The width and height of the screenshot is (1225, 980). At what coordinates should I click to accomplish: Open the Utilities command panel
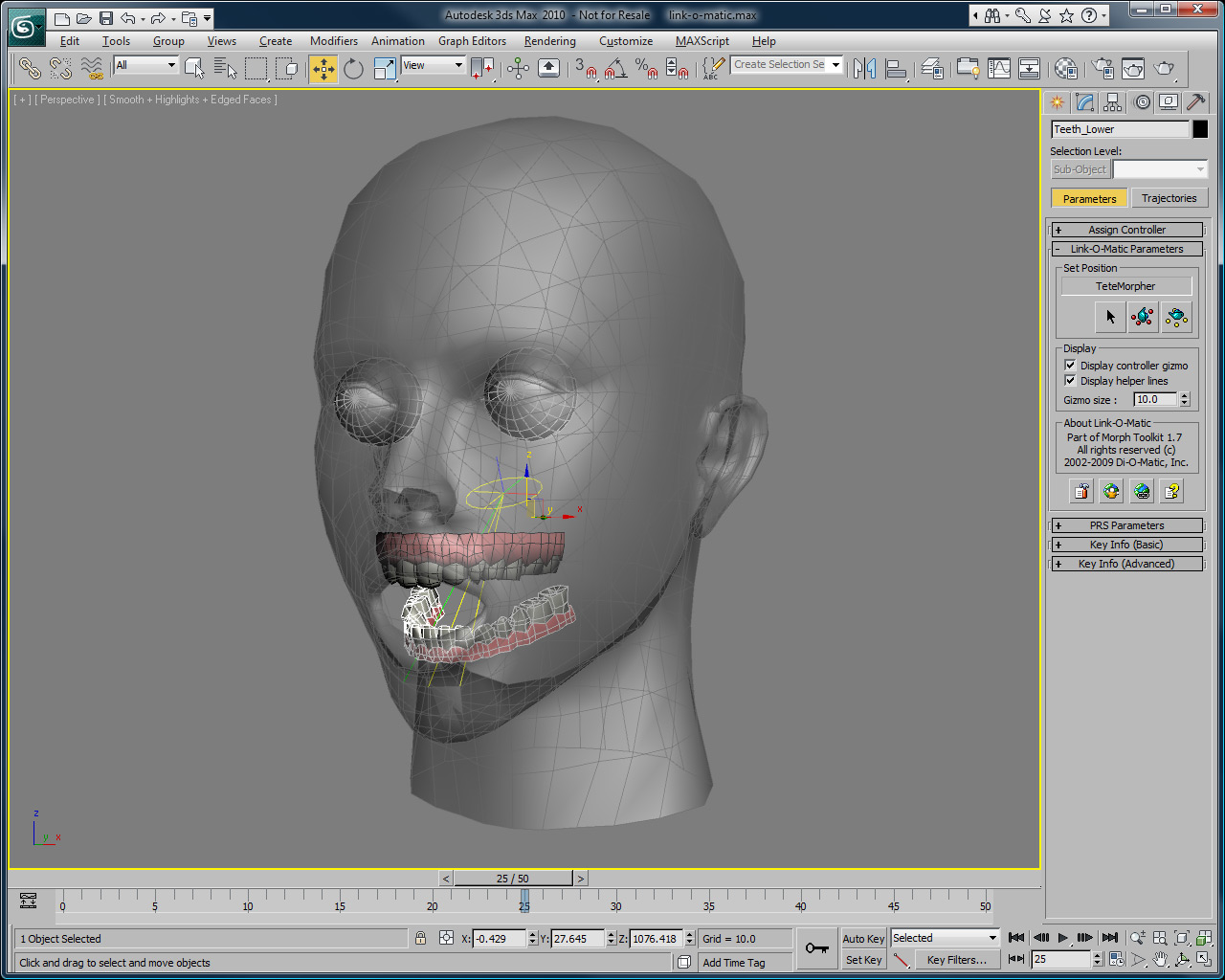pyautogui.click(x=1195, y=102)
